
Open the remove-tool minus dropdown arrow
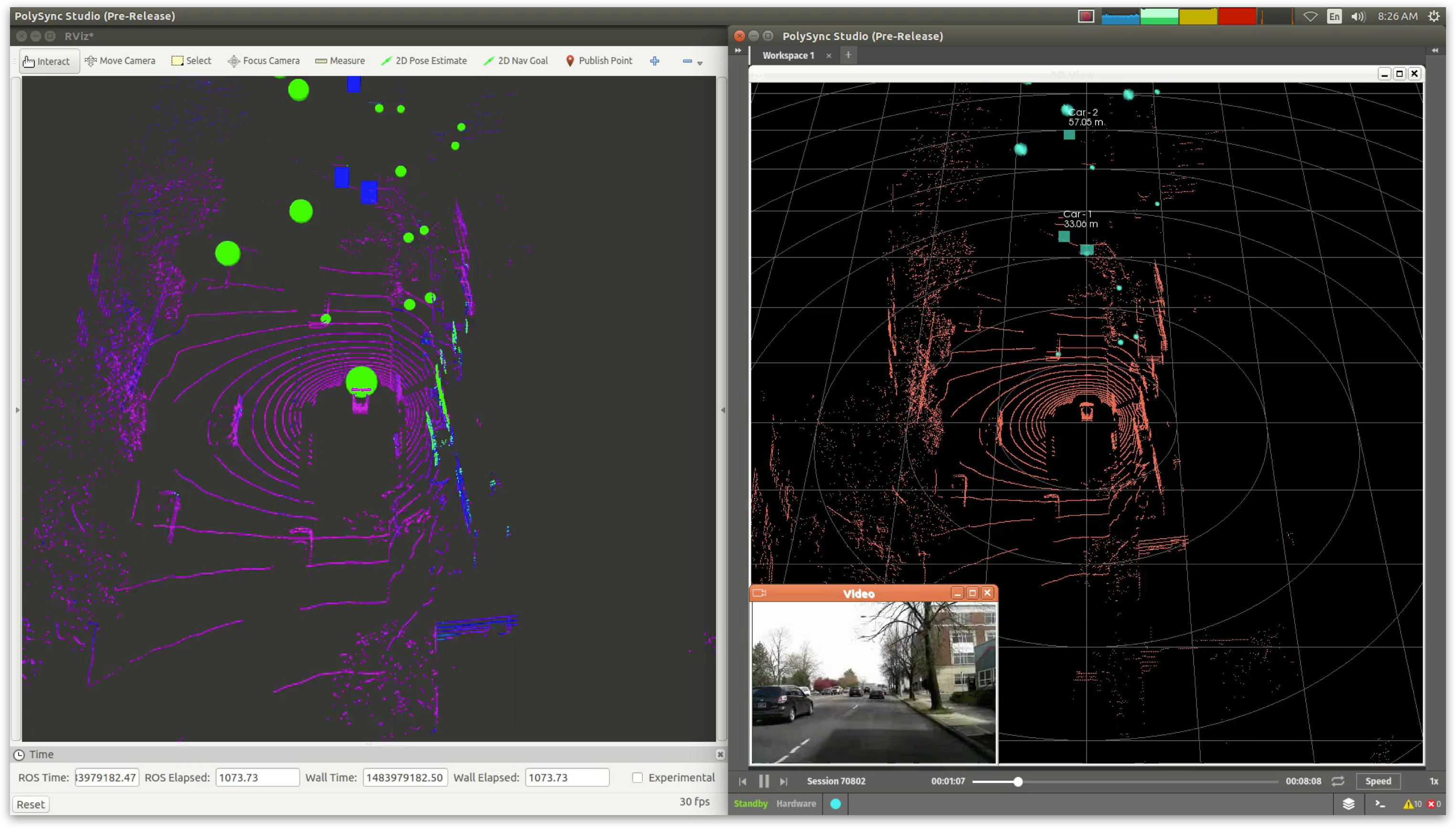point(700,63)
